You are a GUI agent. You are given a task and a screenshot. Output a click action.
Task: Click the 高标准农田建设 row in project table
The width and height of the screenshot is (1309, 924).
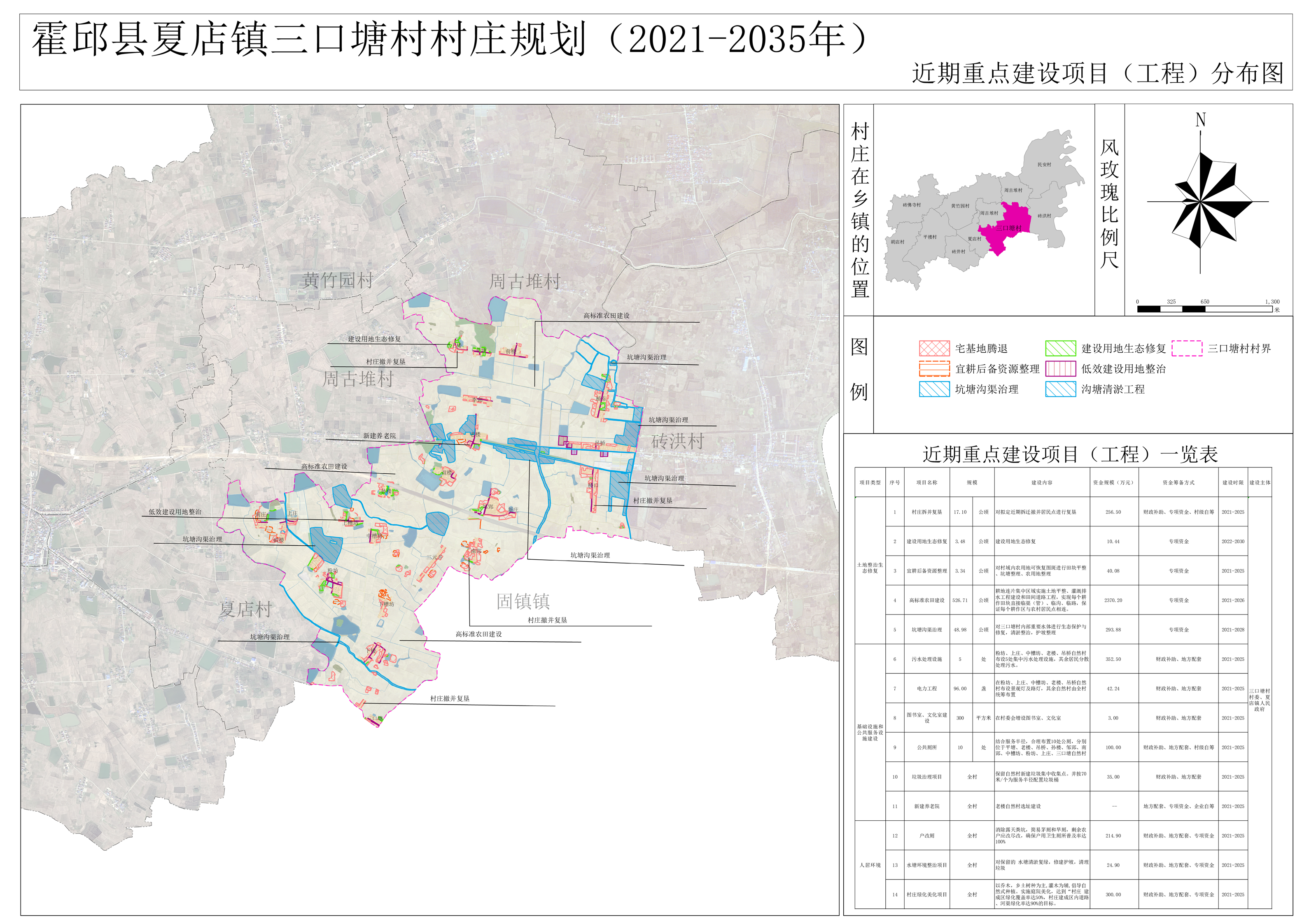926,600
